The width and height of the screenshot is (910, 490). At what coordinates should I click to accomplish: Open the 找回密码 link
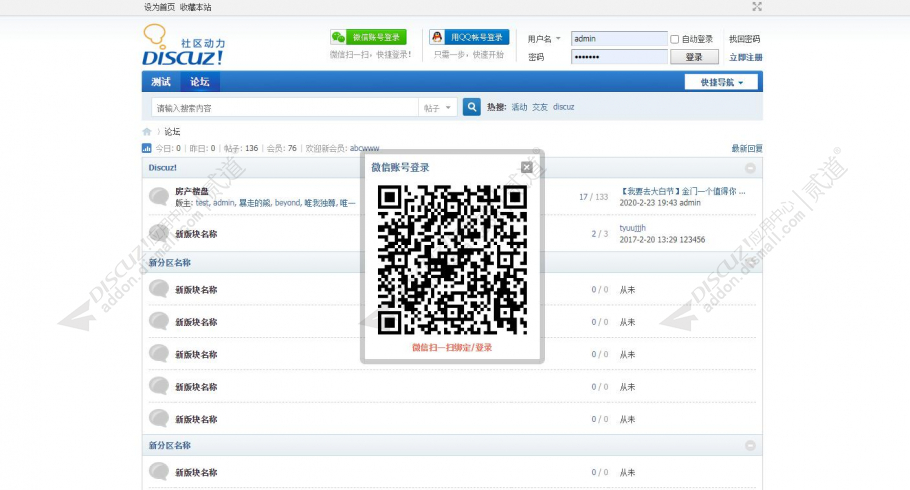click(x=745, y=39)
